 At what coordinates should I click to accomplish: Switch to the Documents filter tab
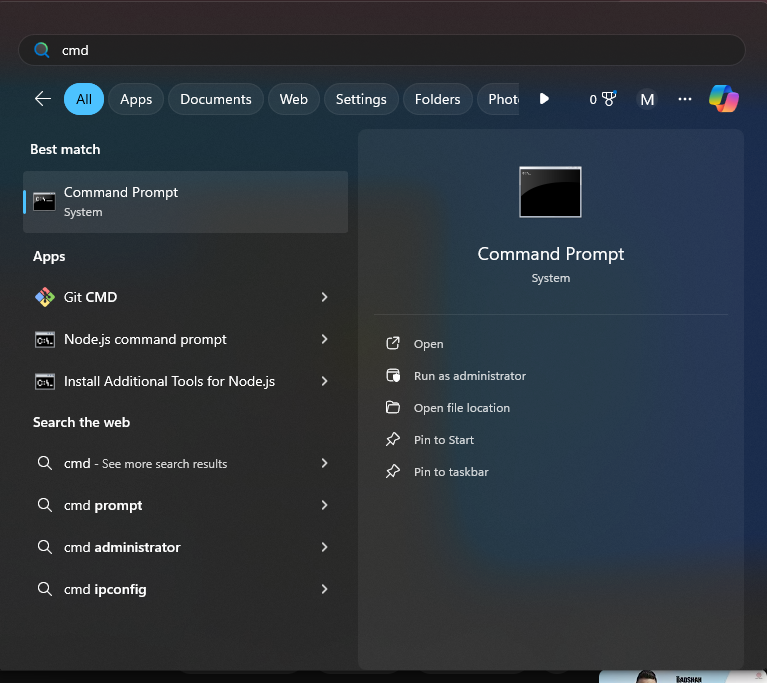pyautogui.click(x=216, y=99)
